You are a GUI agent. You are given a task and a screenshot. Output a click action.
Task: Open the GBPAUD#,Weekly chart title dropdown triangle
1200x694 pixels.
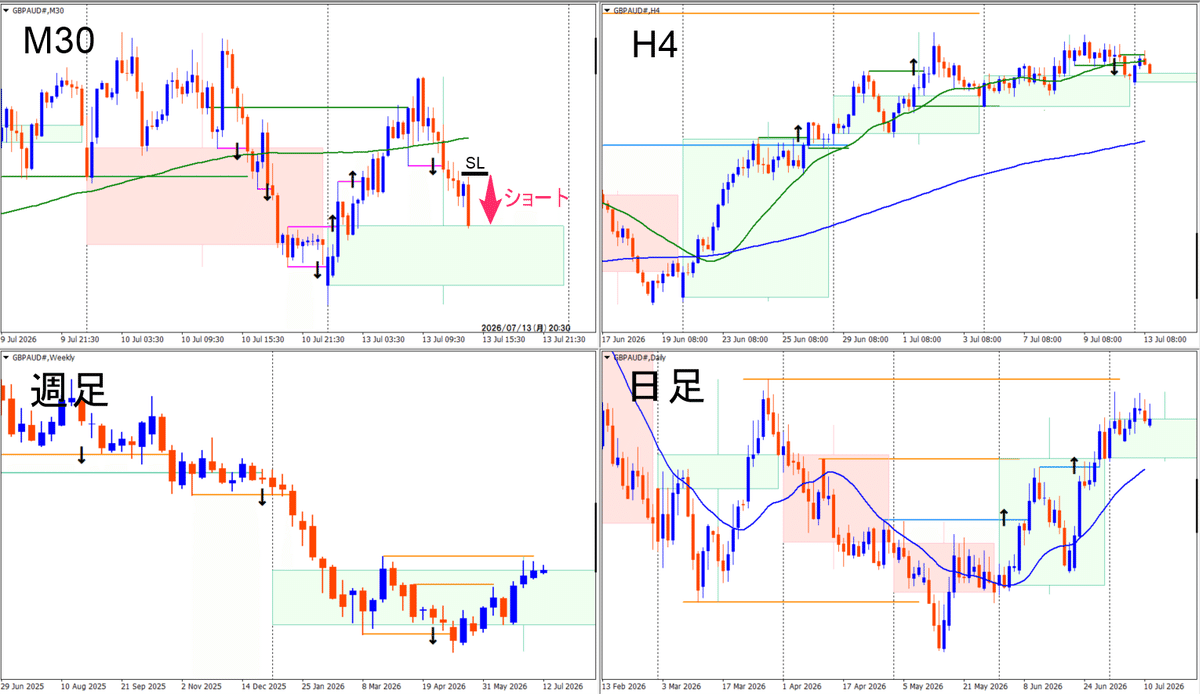coord(7,357)
